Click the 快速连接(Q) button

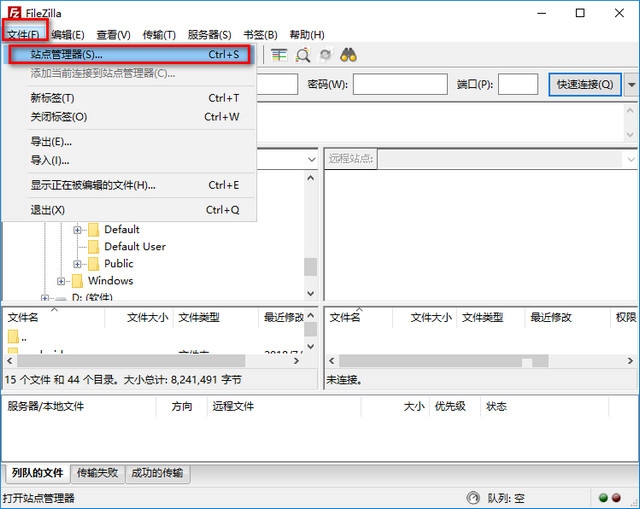coord(585,84)
